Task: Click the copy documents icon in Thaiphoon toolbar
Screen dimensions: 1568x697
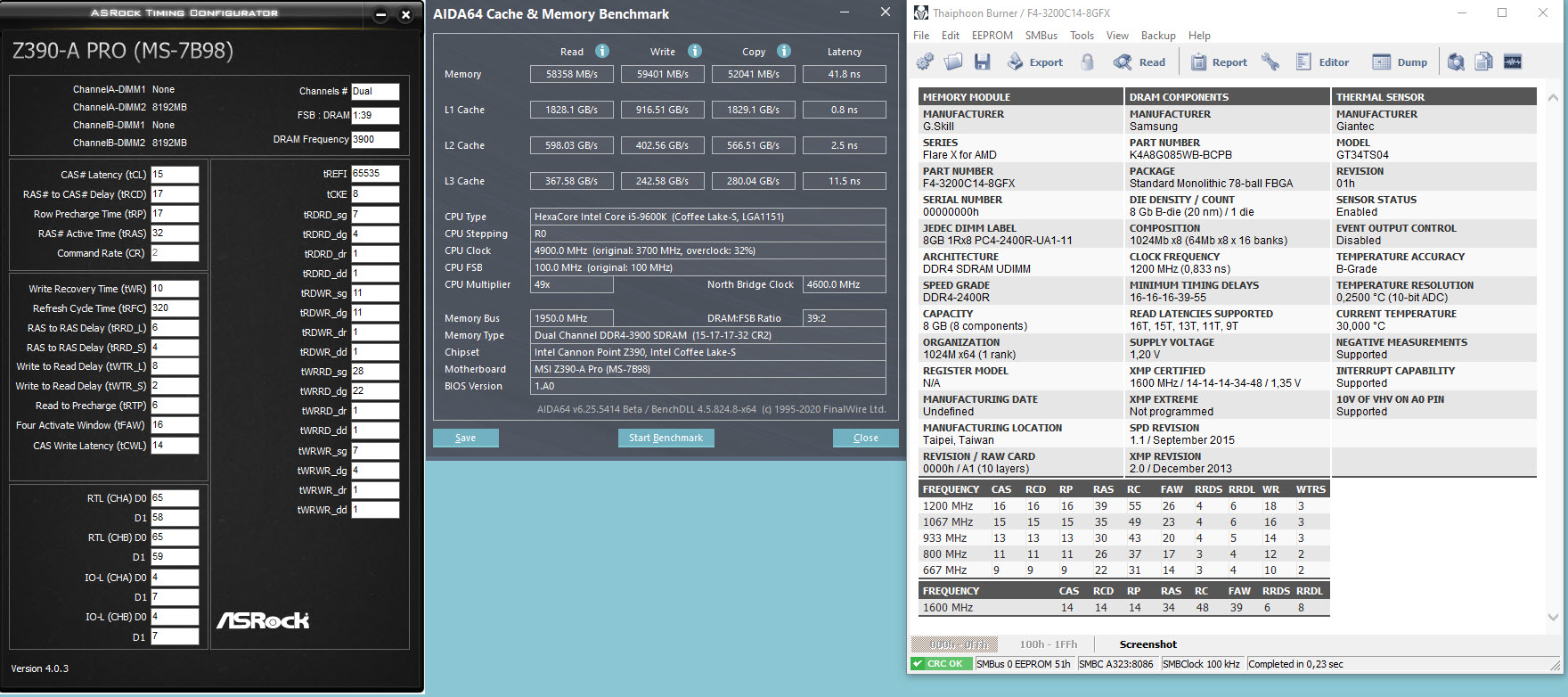Action: coord(1483,61)
